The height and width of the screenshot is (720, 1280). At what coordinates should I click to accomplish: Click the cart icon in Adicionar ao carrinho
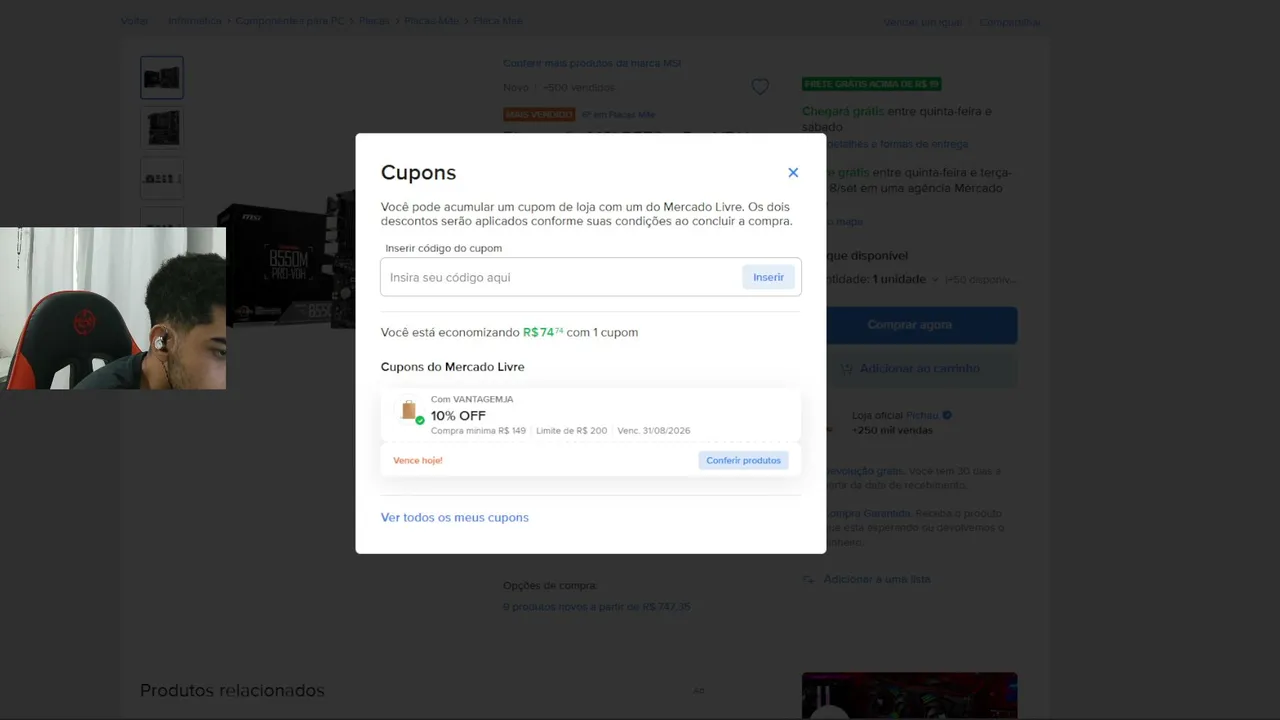pos(846,368)
